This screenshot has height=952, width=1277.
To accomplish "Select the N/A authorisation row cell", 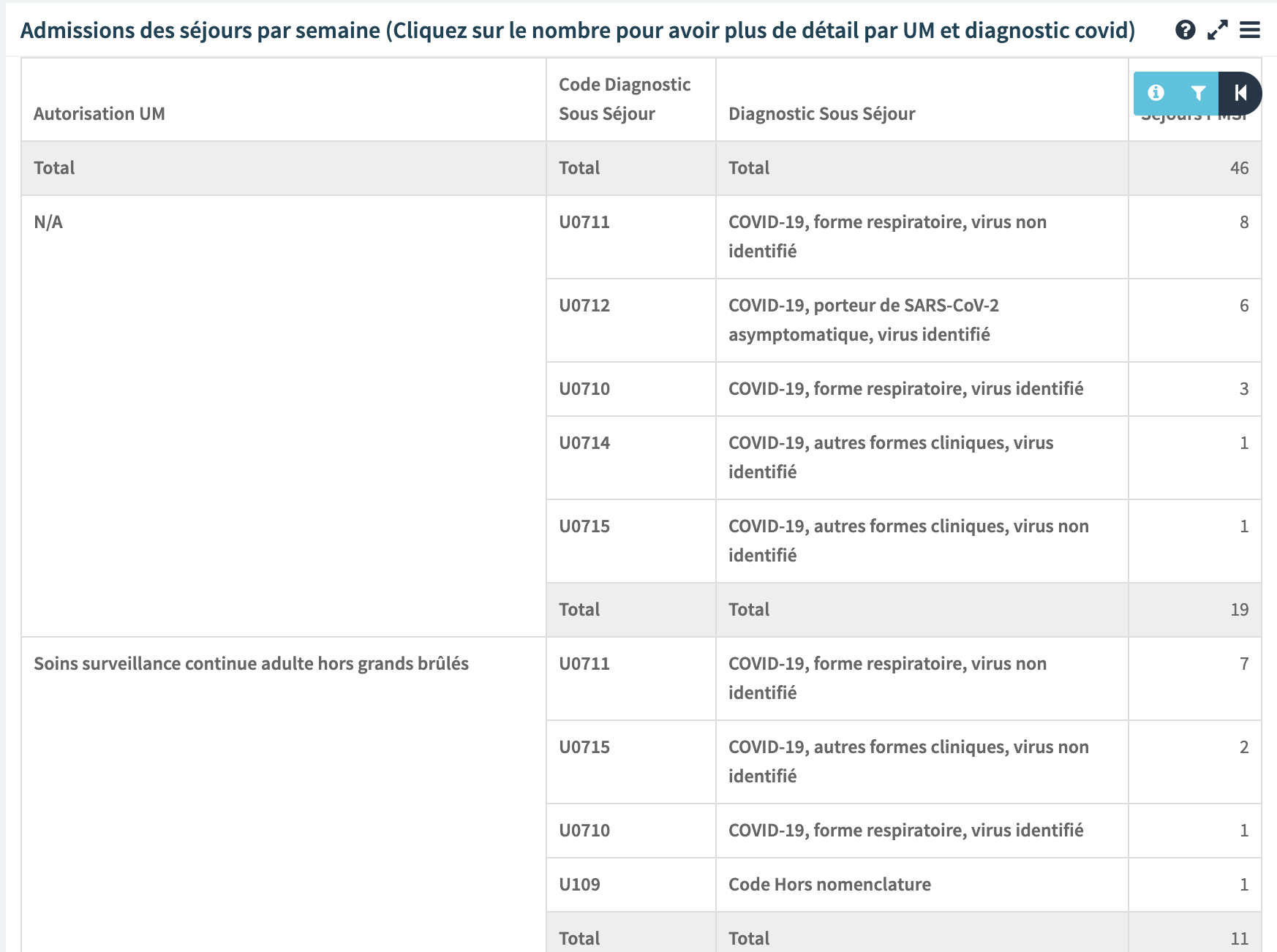I will pyautogui.click(x=284, y=416).
